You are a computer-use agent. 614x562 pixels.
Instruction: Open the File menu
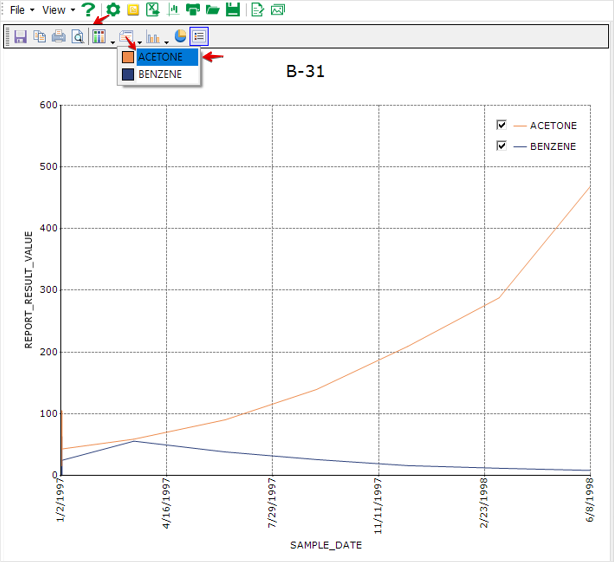22,10
